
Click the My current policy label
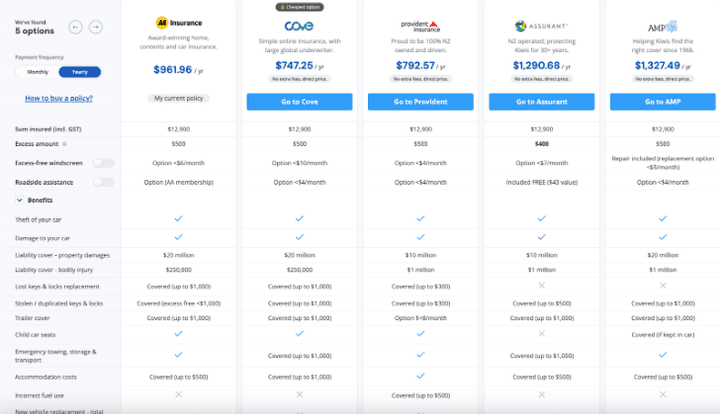pos(179,98)
